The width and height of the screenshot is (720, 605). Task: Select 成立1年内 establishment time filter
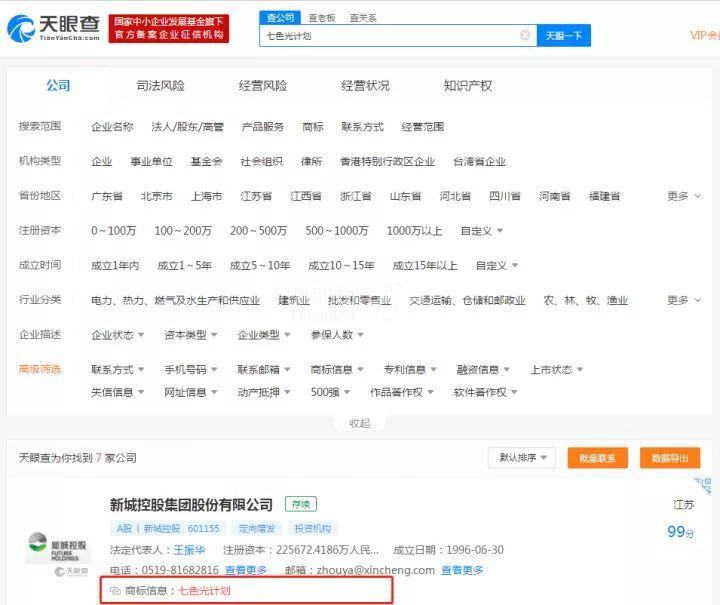click(x=116, y=265)
